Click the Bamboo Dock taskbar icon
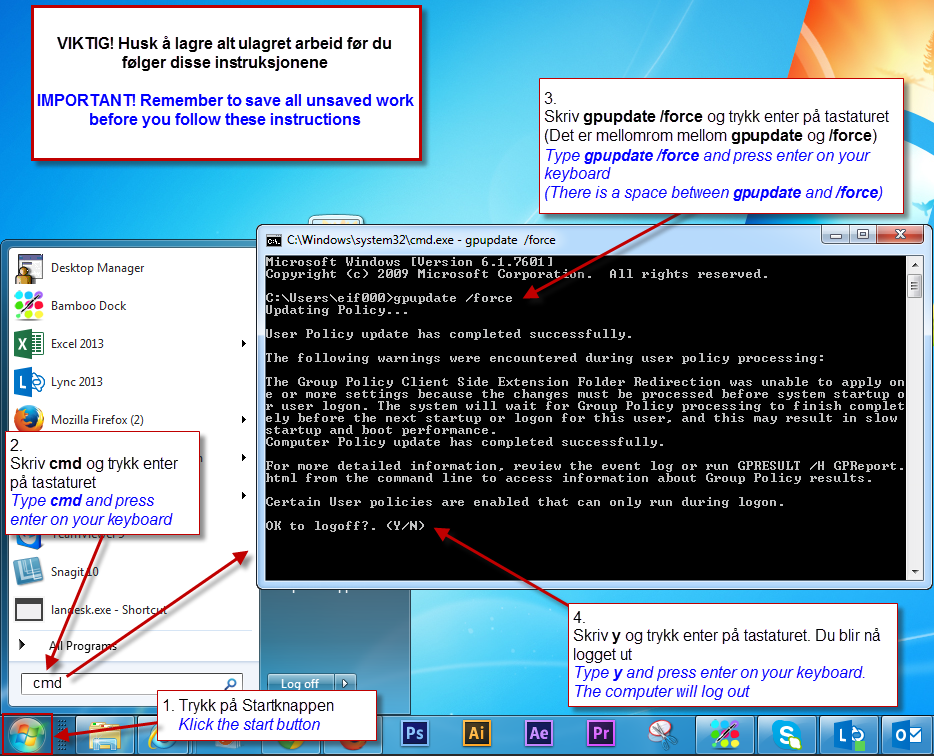934x756 pixels. point(726,735)
